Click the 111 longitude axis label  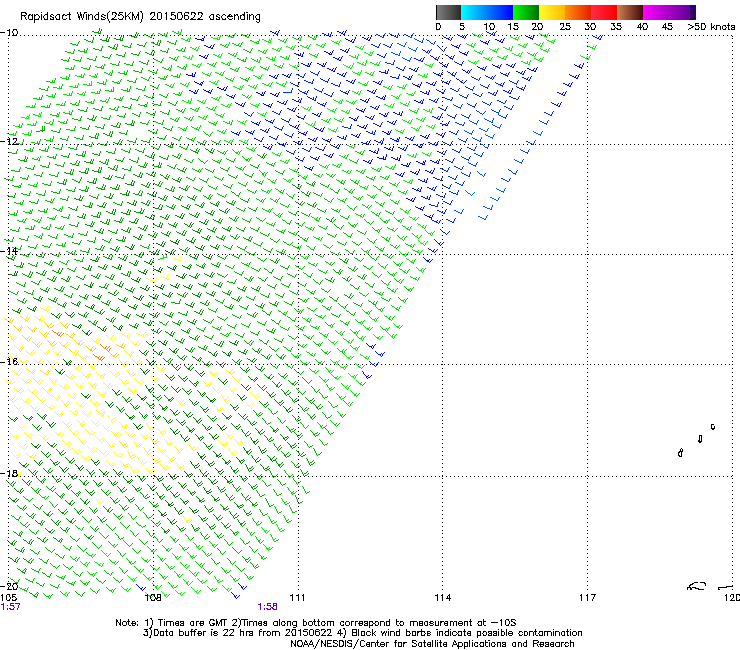297,598
